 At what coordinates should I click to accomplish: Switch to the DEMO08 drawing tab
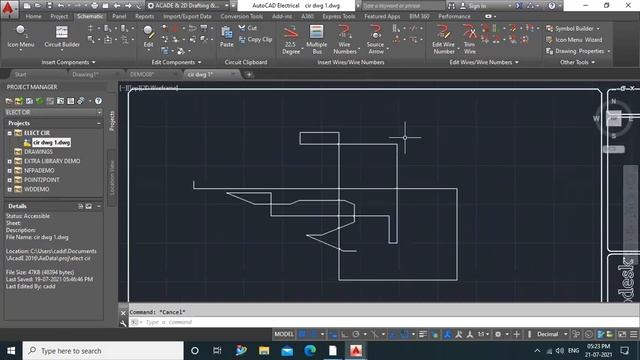coord(142,74)
